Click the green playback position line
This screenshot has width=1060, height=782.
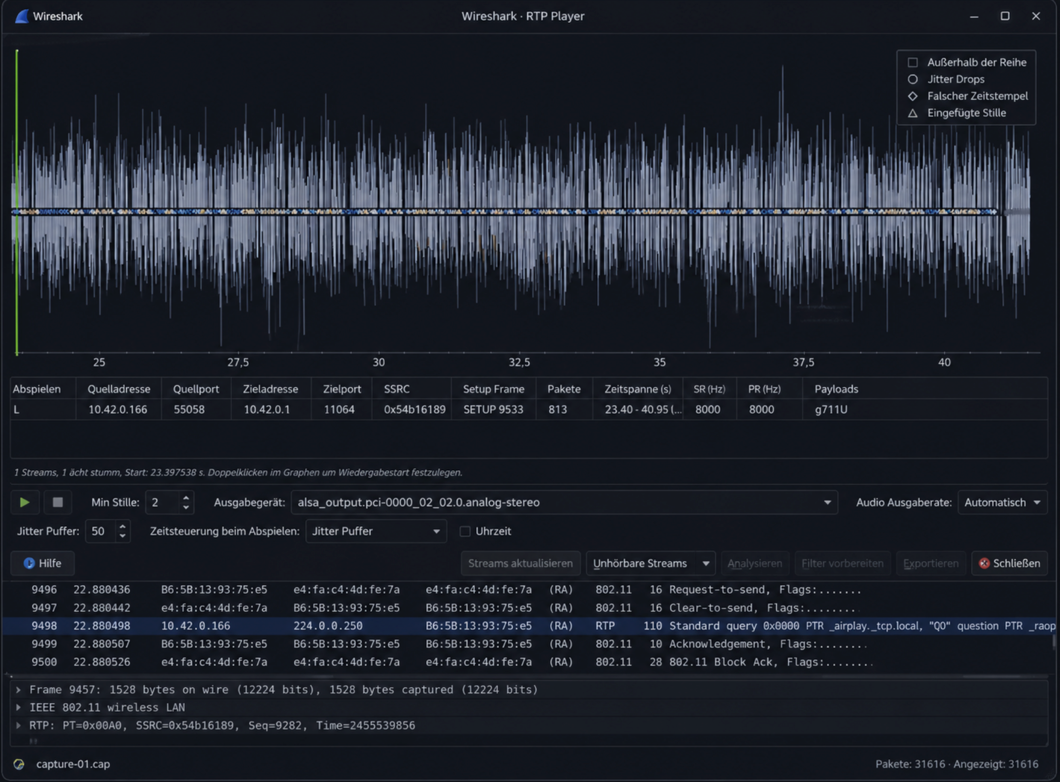[x=17, y=201]
